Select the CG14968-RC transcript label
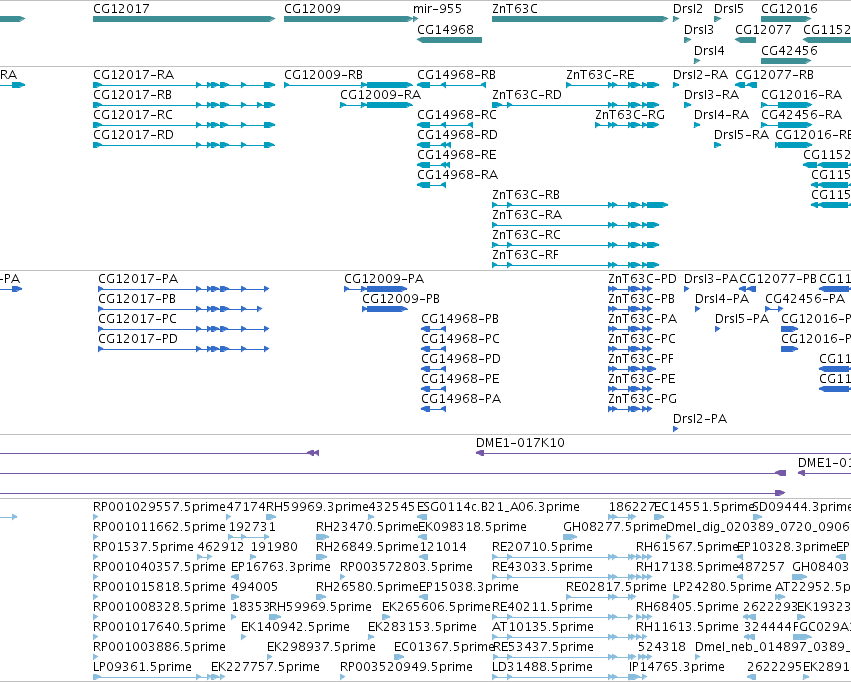This screenshot has height=682, width=851. (x=457, y=115)
